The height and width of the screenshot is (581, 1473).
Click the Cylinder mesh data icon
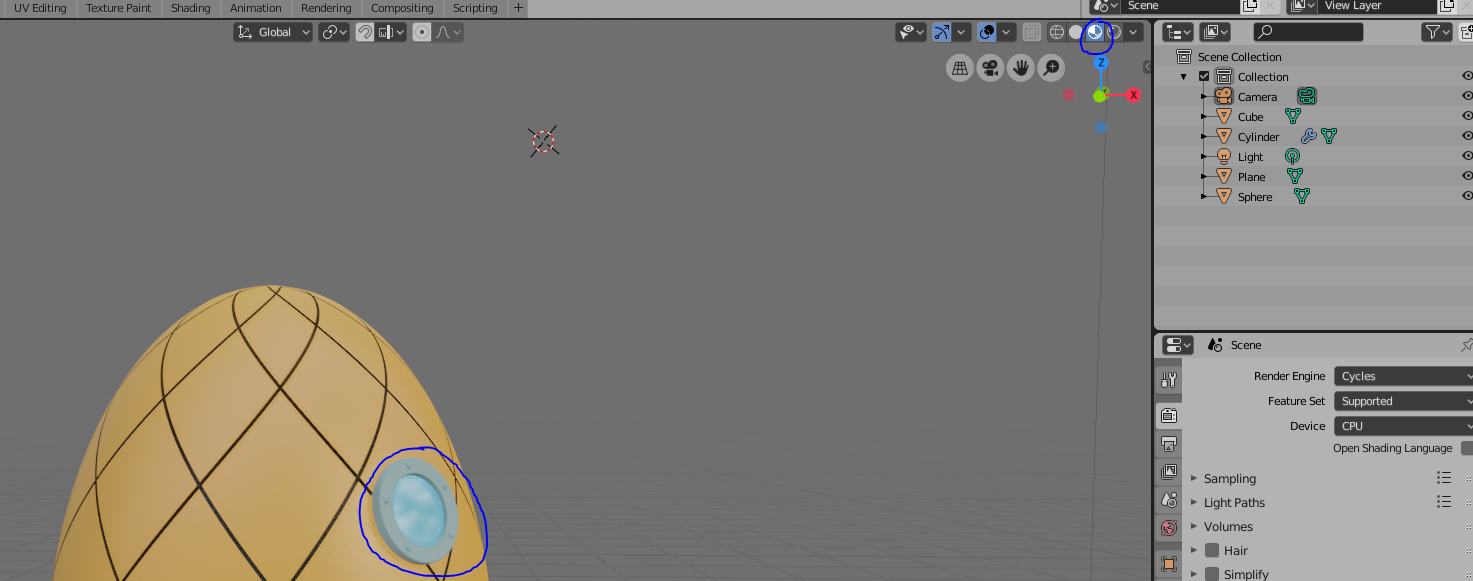click(x=1329, y=137)
